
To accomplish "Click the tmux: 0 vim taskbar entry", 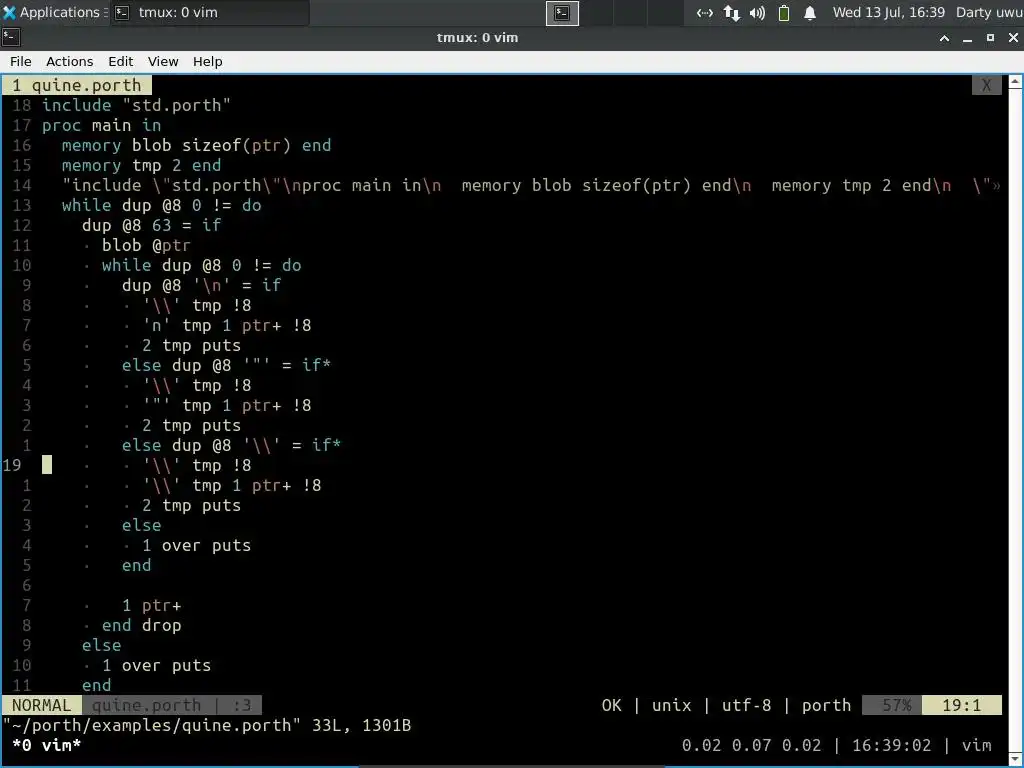I will point(210,12).
